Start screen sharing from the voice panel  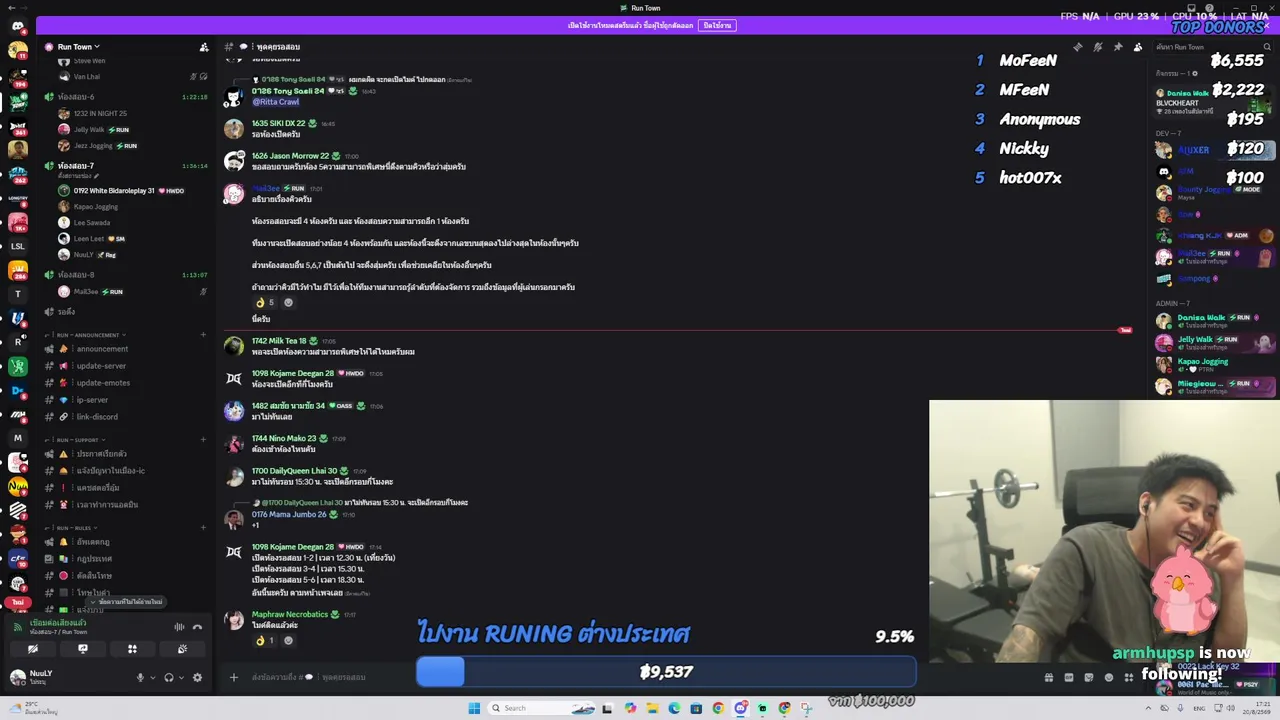[83, 649]
